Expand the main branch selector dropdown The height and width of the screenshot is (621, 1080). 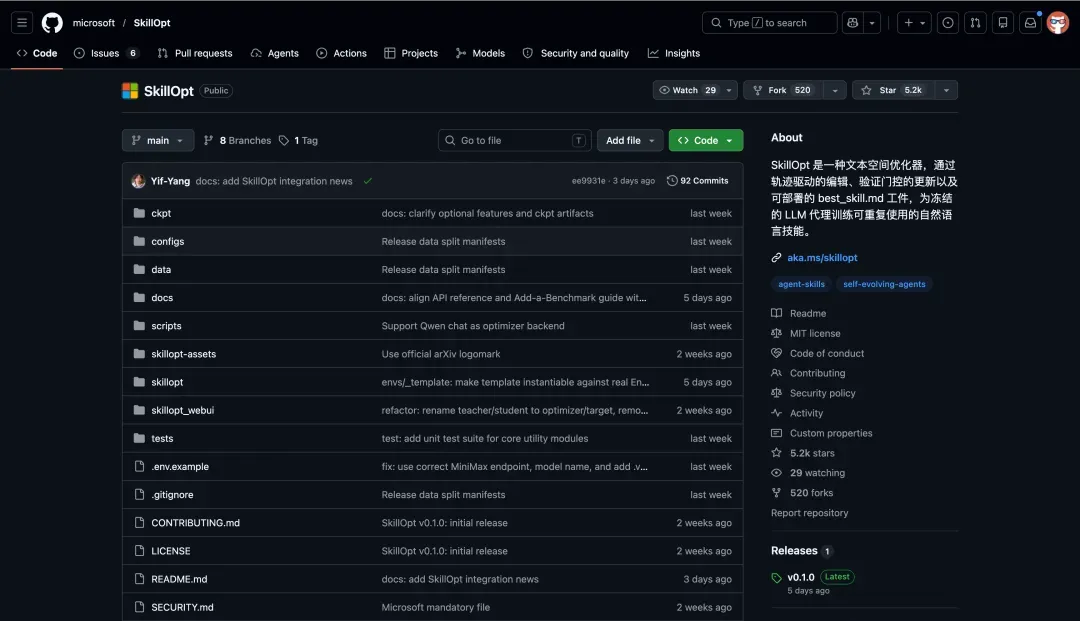[158, 140]
